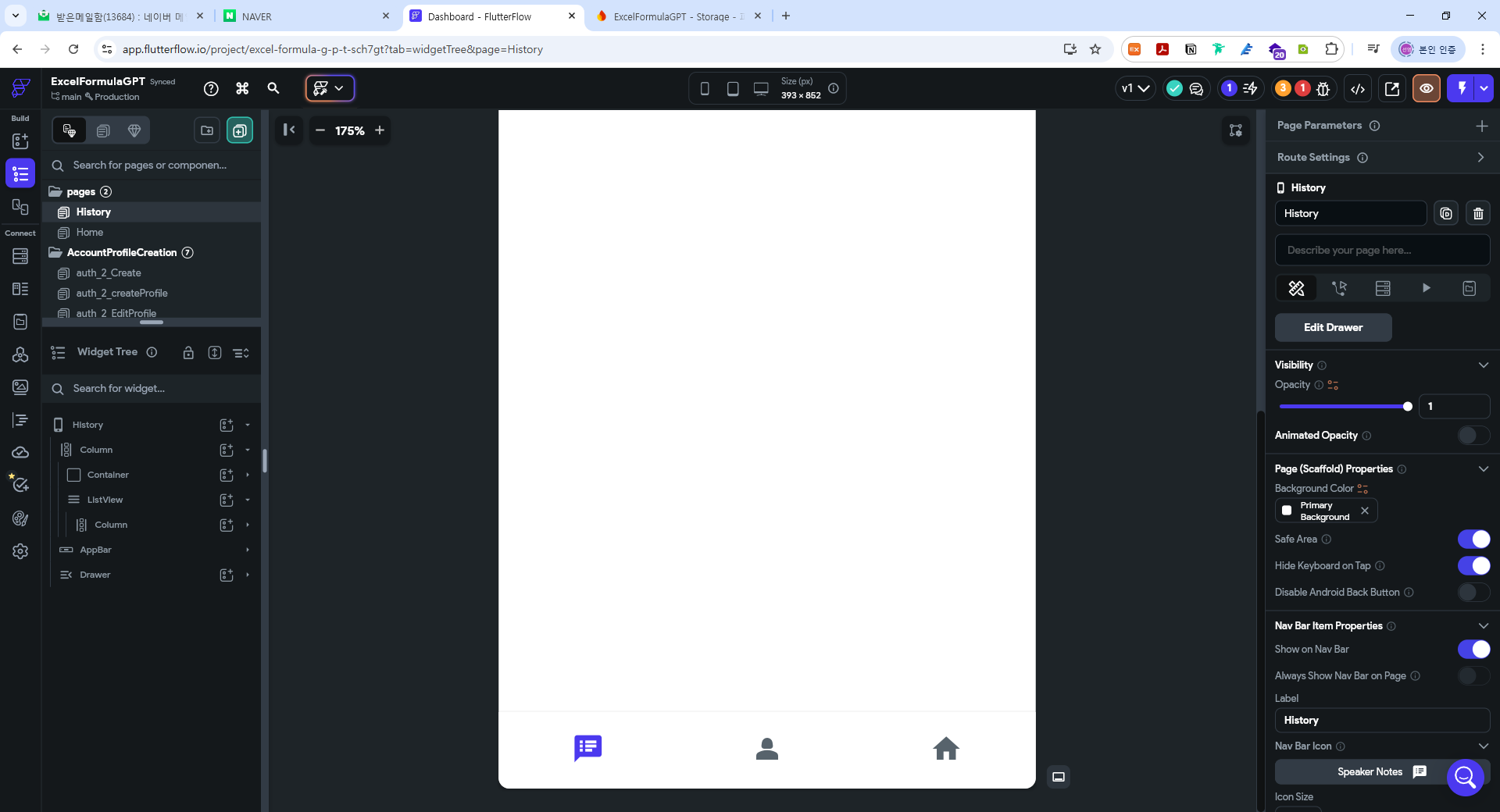Select Drawer in widget tree
The width and height of the screenshot is (1500, 812).
point(95,575)
